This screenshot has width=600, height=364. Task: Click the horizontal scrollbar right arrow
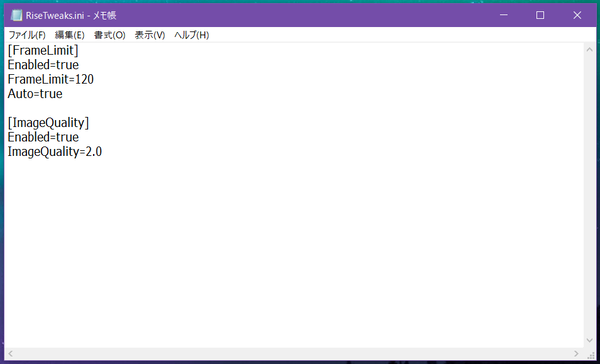576,353
